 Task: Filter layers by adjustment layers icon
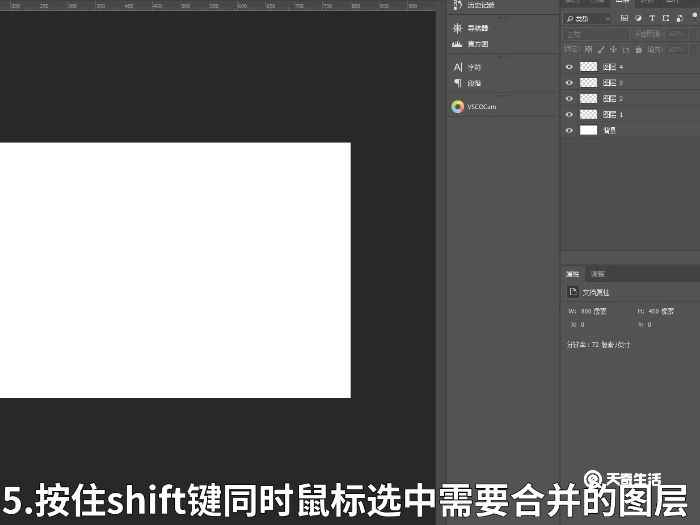coord(638,18)
